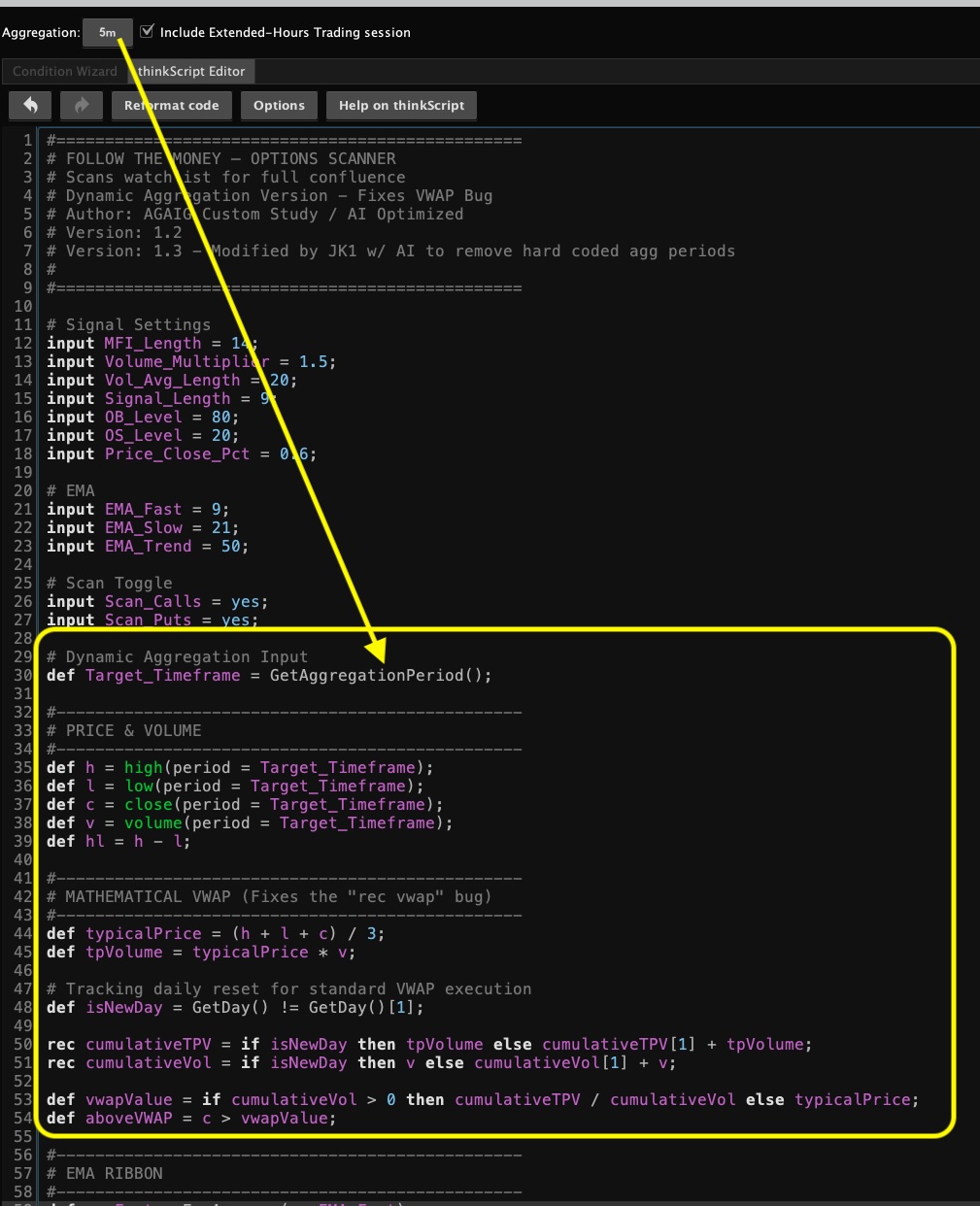Click the '# FOLLOW THE MONEY – OPTIONS SCANNER' comment
Screen dimensions: 980x1206
(x=221, y=159)
